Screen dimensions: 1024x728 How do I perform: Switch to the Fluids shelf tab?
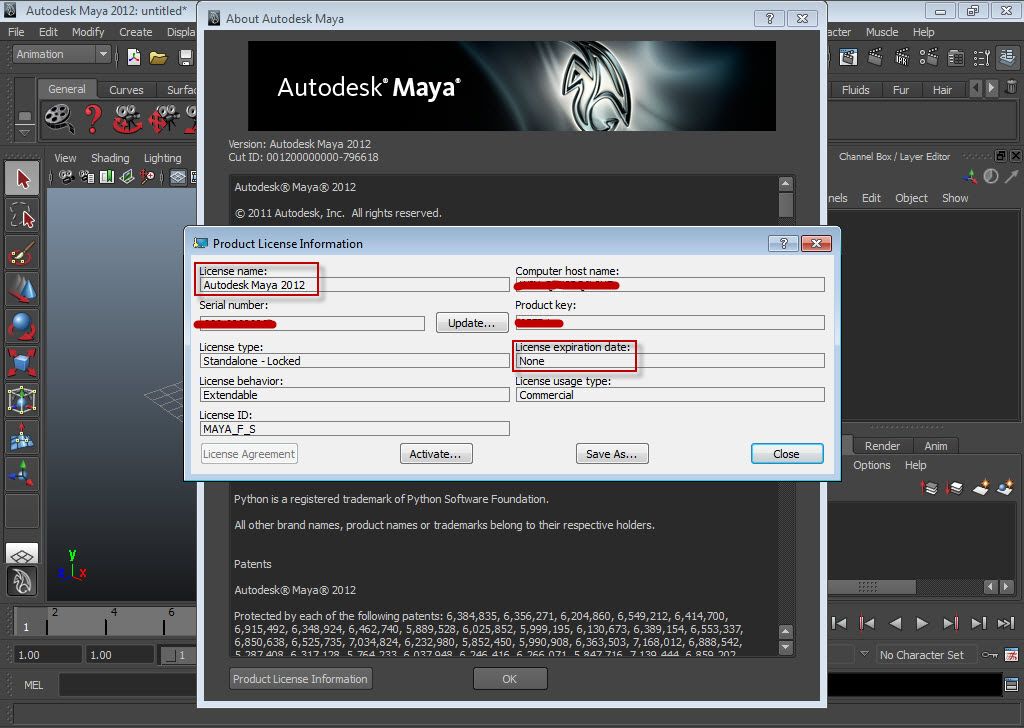coord(856,89)
